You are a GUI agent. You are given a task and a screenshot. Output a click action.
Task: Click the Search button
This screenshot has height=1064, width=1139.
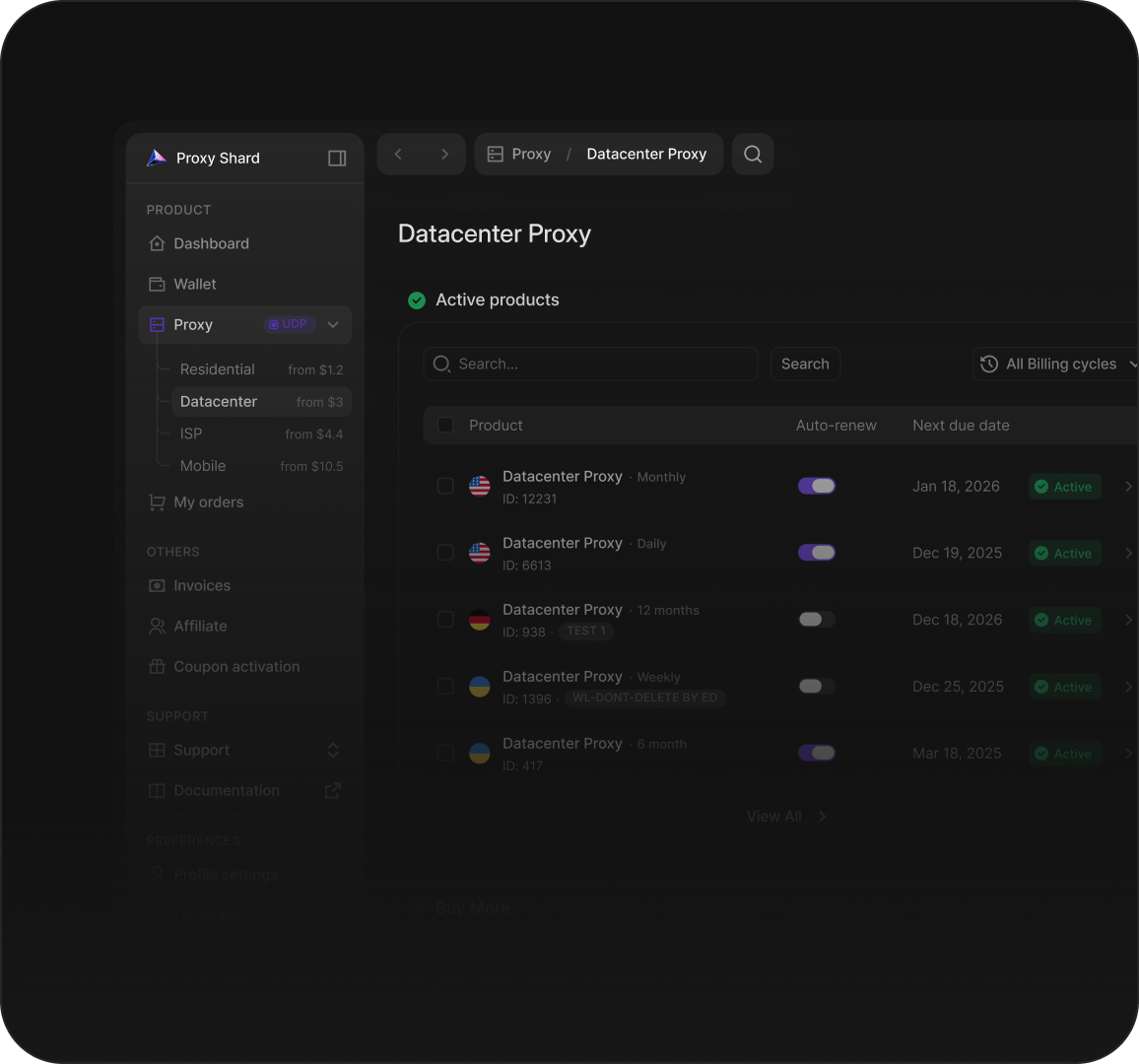click(x=805, y=364)
